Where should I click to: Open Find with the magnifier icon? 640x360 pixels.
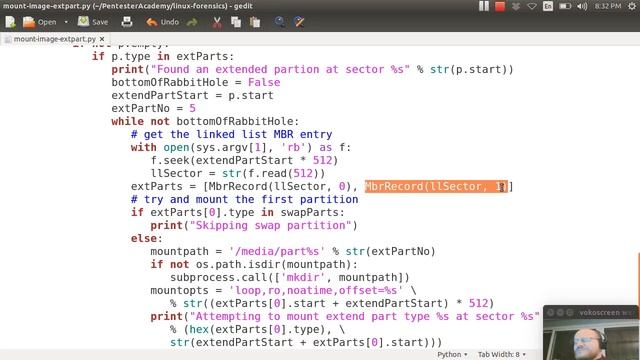point(280,22)
